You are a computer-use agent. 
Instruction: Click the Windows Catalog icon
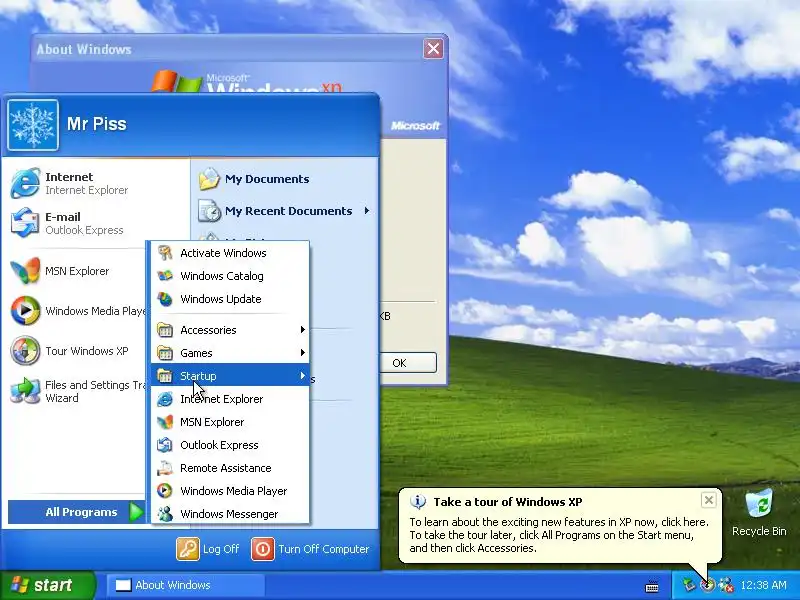click(164, 276)
